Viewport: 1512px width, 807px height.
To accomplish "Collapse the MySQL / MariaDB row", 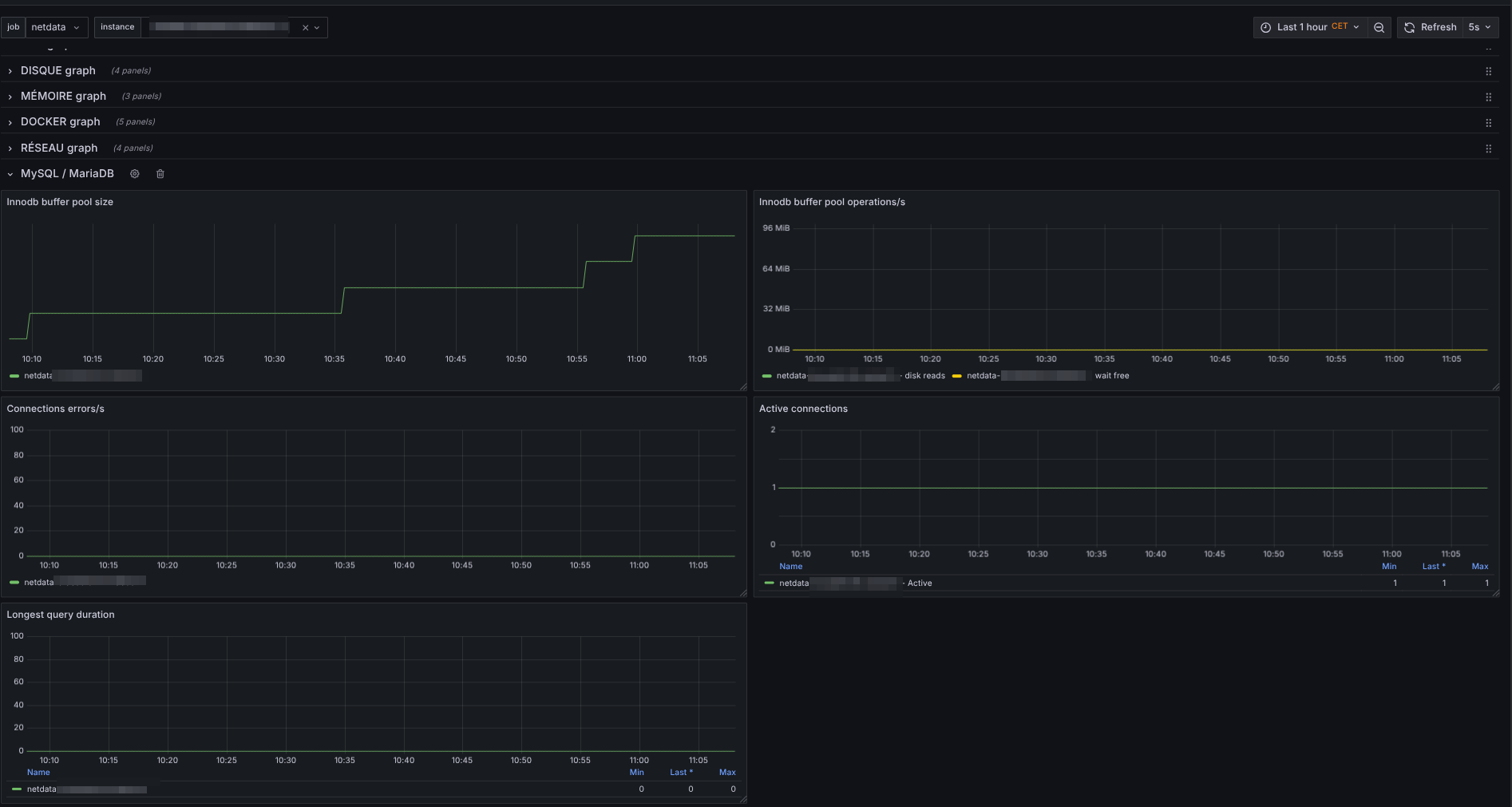I will tap(67, 174).
